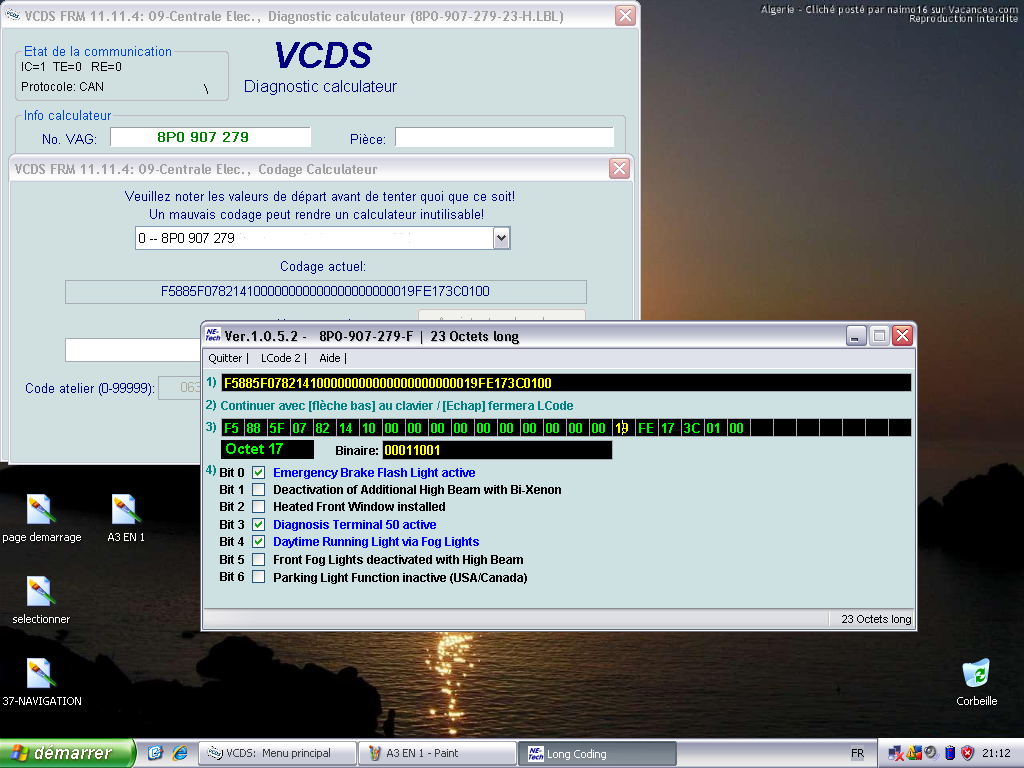Check Bit 6 Parking Light Function inactive
This screenshot has width=1024, height=768.
(259, 577)
